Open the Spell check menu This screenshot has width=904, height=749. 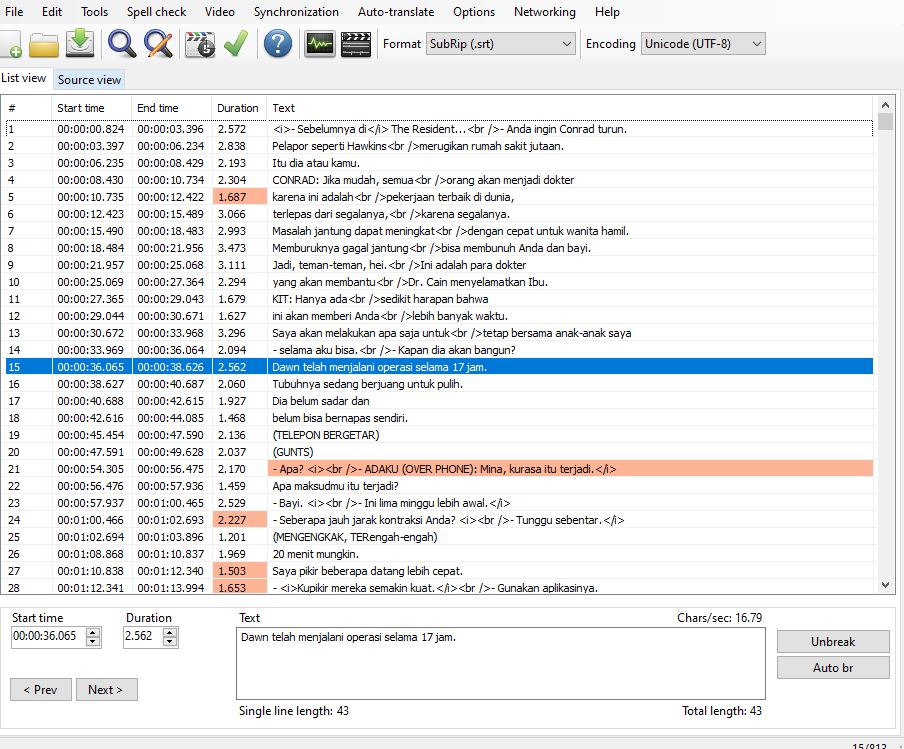pos(156,12)
